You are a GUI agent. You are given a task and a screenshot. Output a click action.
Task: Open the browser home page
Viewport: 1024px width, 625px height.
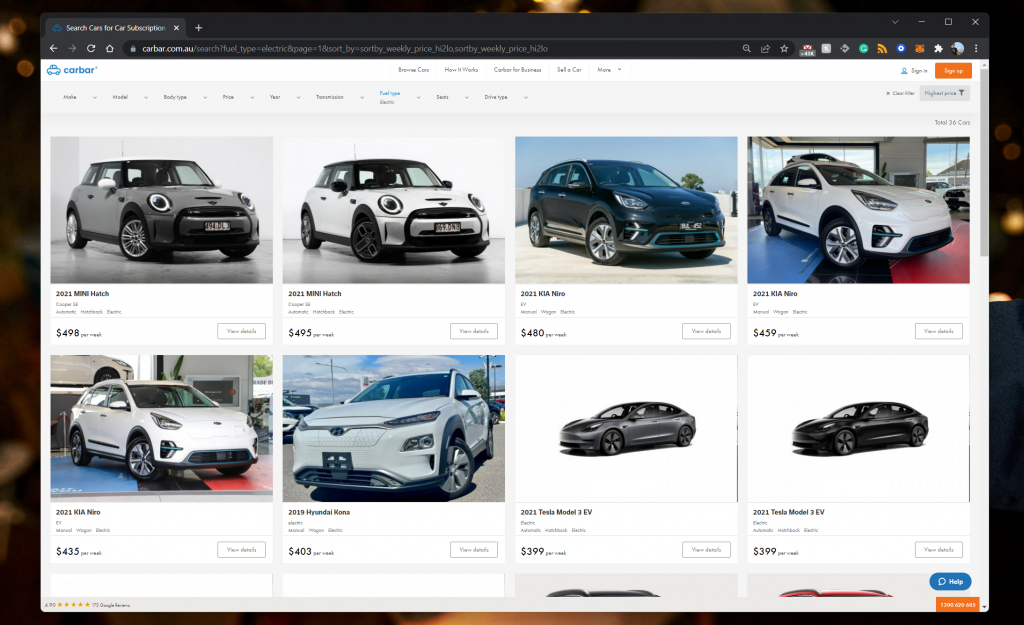coord(110,48)
